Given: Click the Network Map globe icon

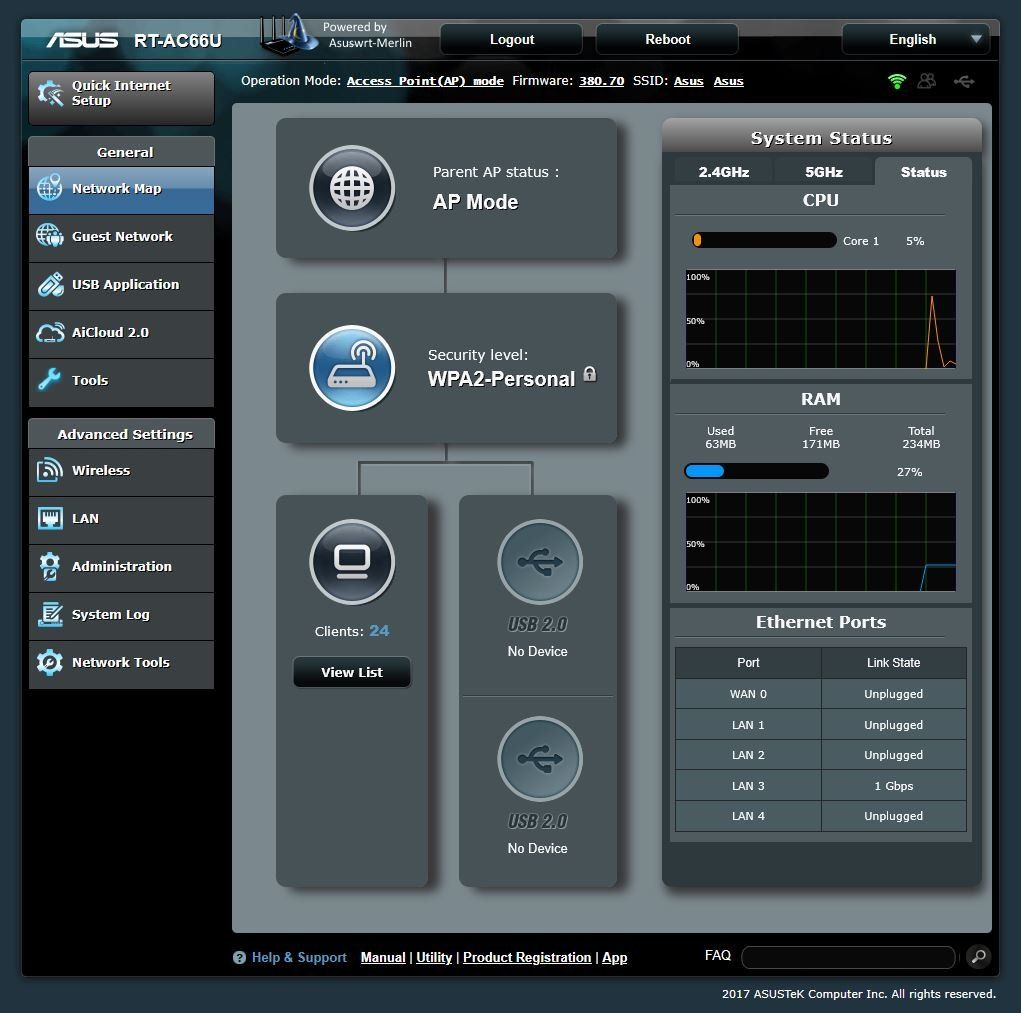Looking at the screenshot, I should click(x=49, y=187).
